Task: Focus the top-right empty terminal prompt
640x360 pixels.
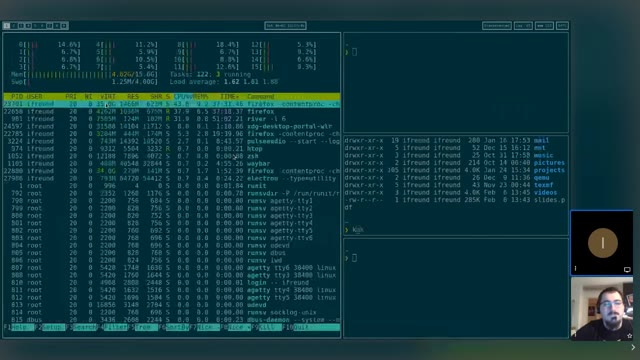Action: click(x=456, y=82)
